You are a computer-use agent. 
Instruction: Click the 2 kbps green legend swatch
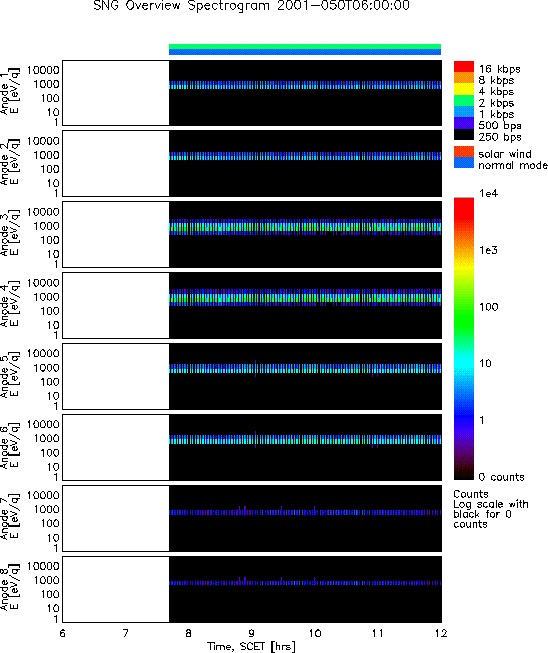click(464, 100)
